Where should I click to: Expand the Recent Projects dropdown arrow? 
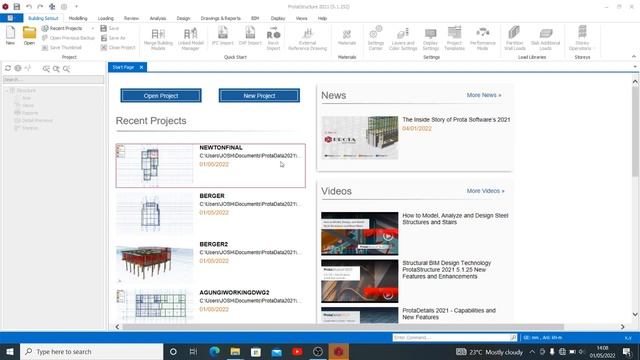coord(93,29)
